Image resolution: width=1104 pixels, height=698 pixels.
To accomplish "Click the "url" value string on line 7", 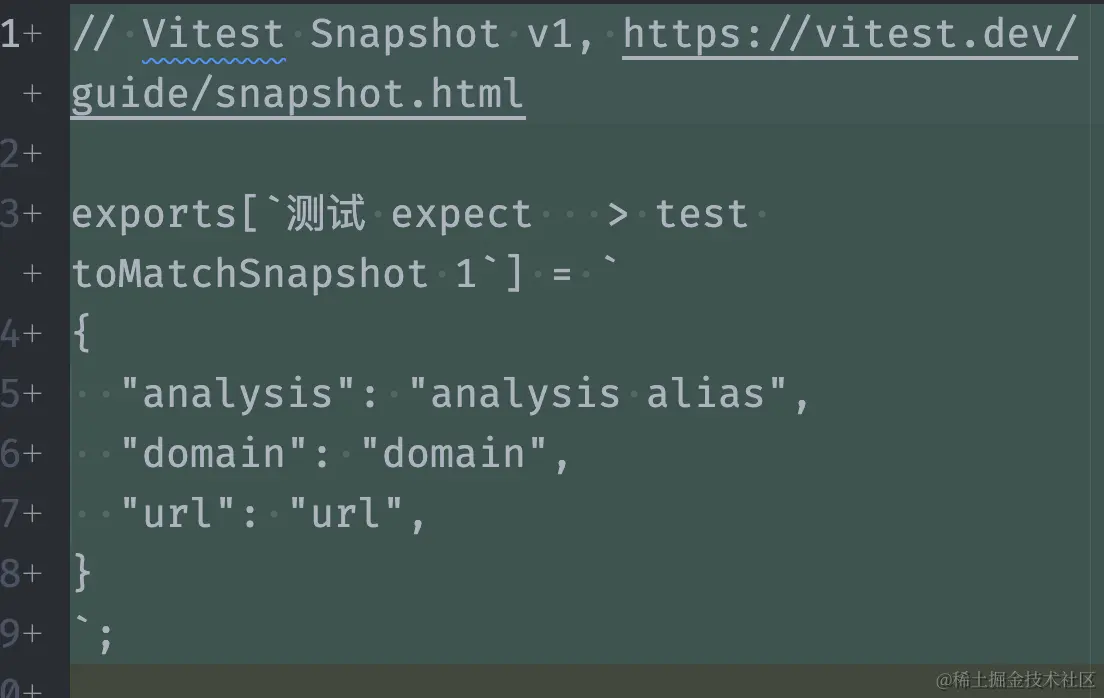I will point(346,513).
